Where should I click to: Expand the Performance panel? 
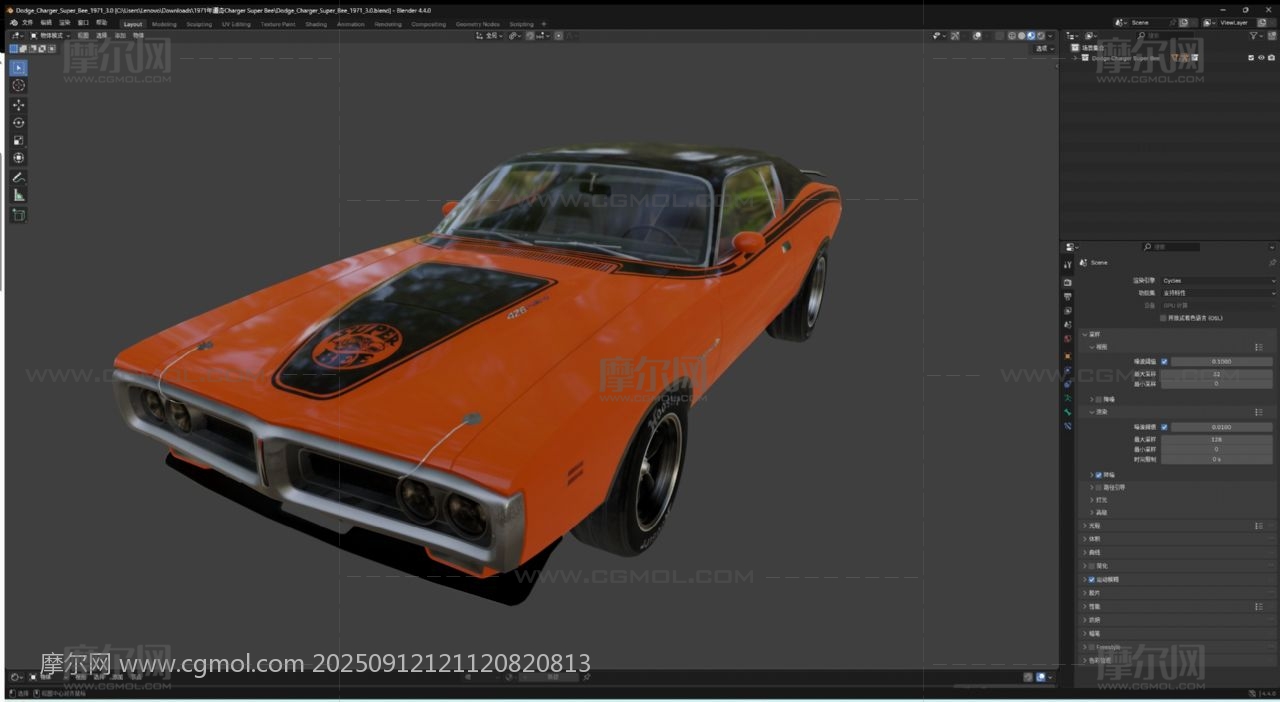tap(1084, 606)
